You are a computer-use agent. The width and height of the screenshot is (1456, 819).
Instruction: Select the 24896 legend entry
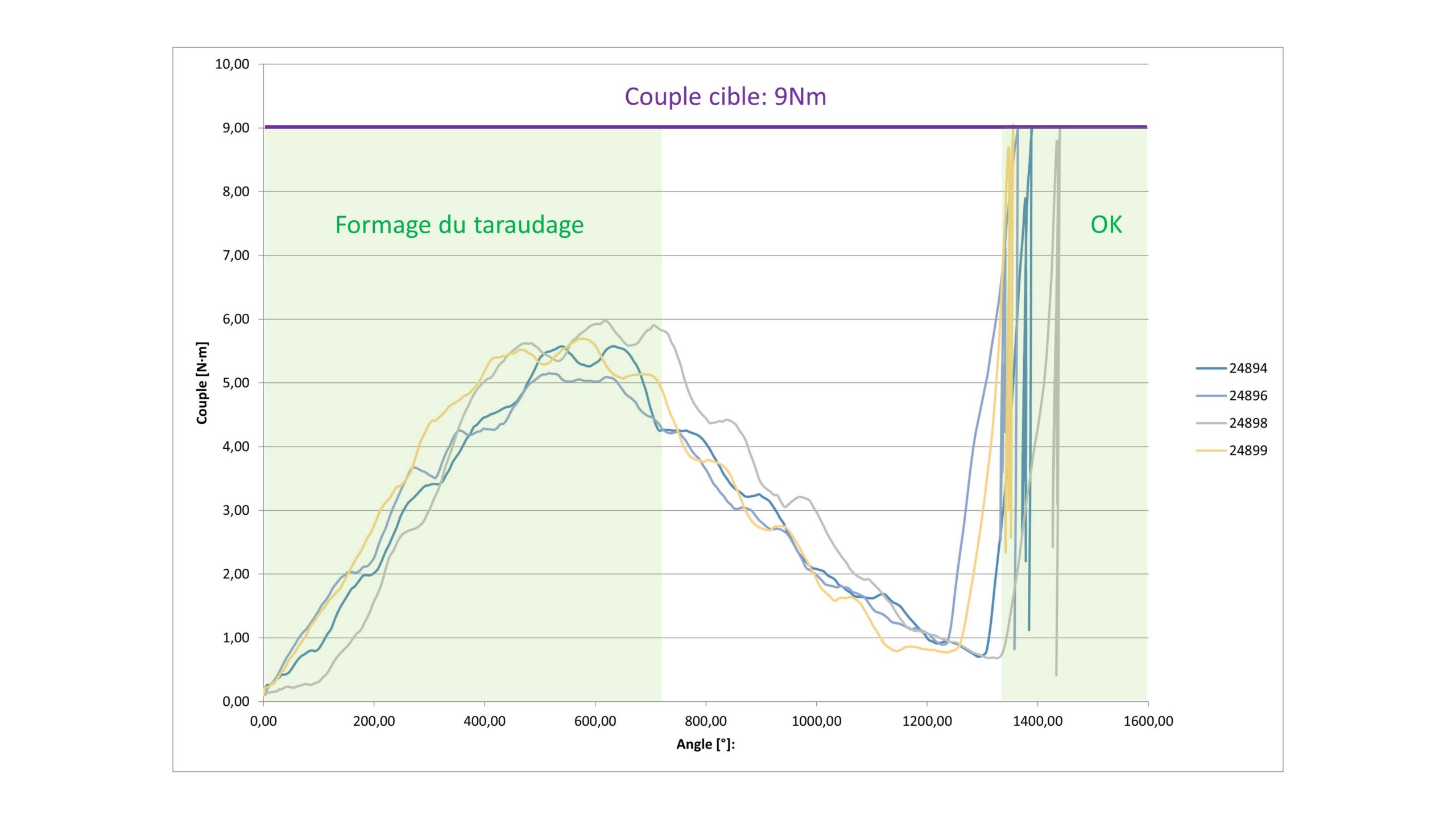(x=1231, y=396)
